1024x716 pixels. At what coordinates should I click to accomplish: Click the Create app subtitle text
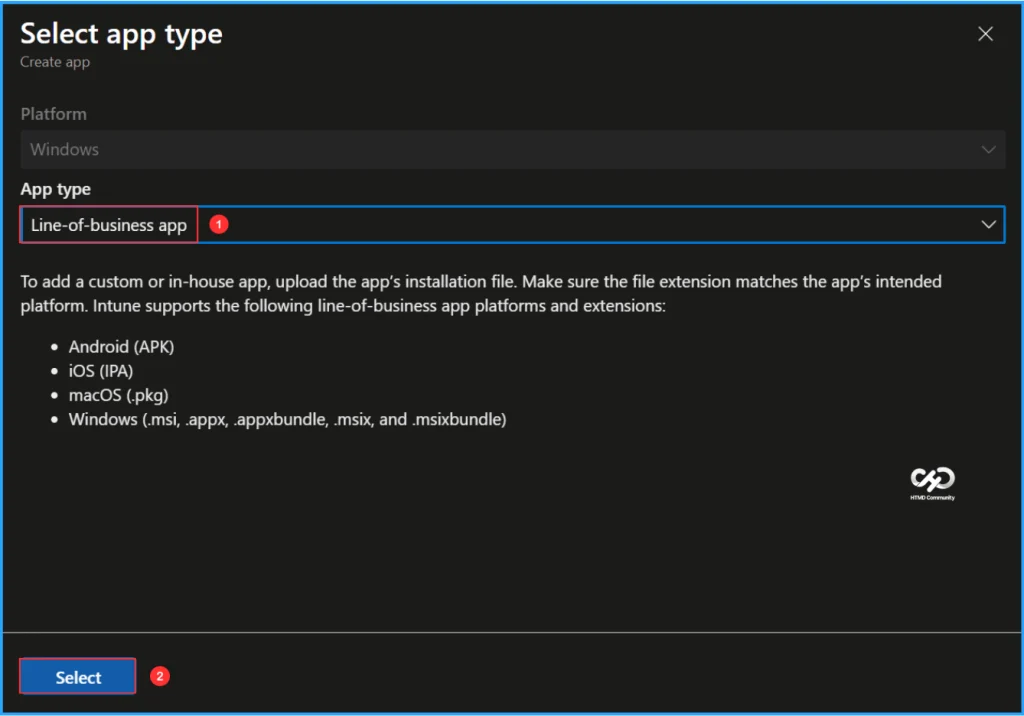click(x=55, y=62)
